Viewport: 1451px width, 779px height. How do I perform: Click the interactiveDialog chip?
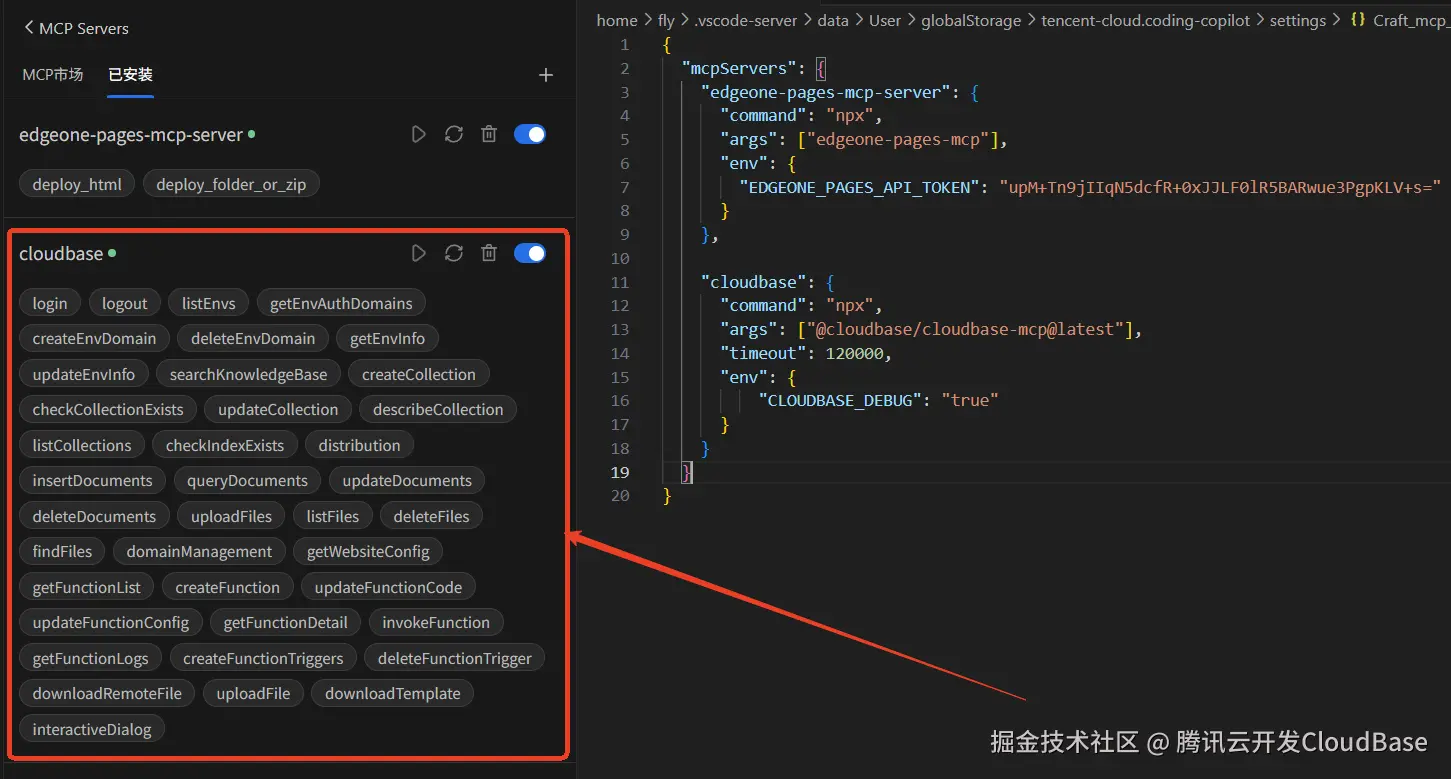[x=92, y=729]
